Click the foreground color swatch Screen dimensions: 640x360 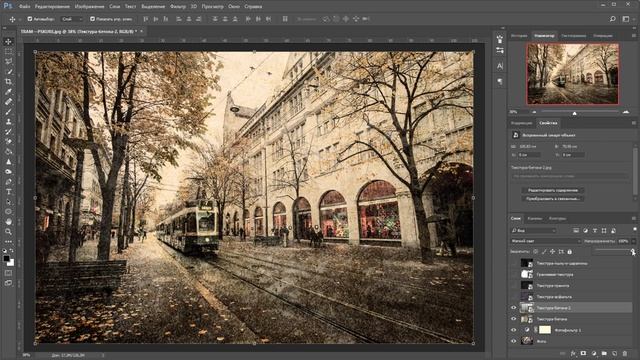pos(6,259)
